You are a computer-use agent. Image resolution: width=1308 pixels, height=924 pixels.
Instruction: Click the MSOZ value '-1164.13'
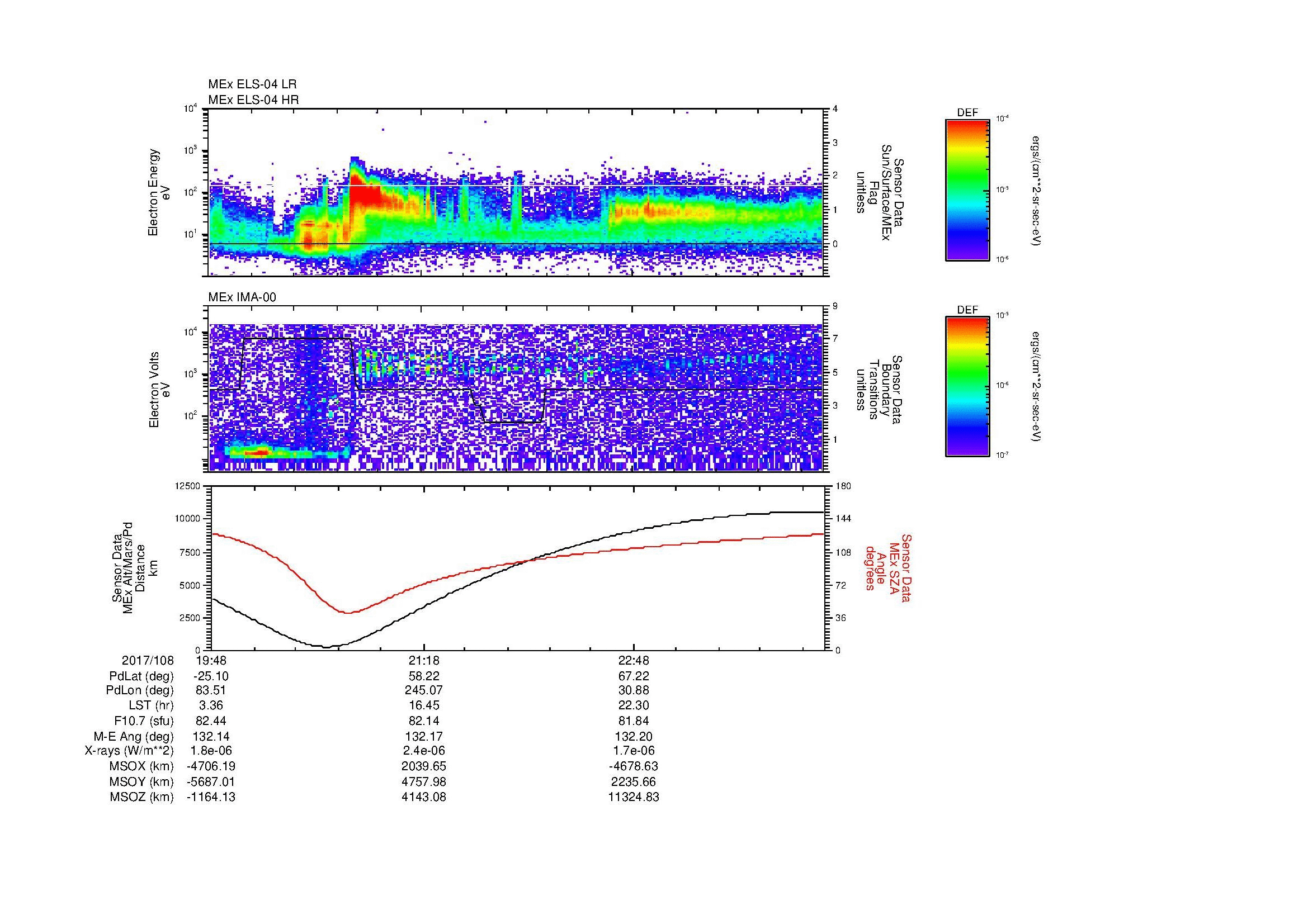click(211, 797)
